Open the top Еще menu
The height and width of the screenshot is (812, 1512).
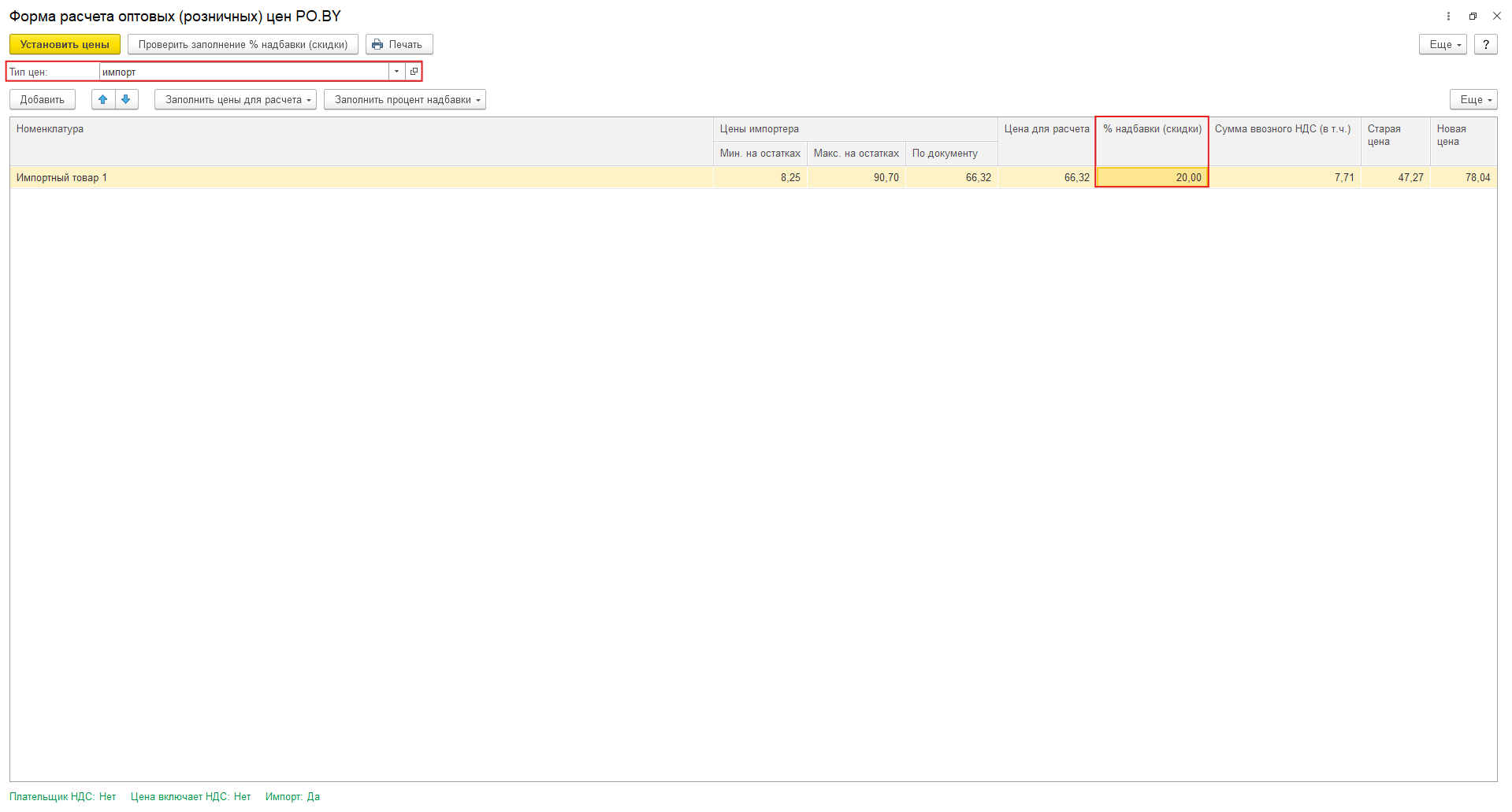pyautogui.click(x=1443, y=45)
